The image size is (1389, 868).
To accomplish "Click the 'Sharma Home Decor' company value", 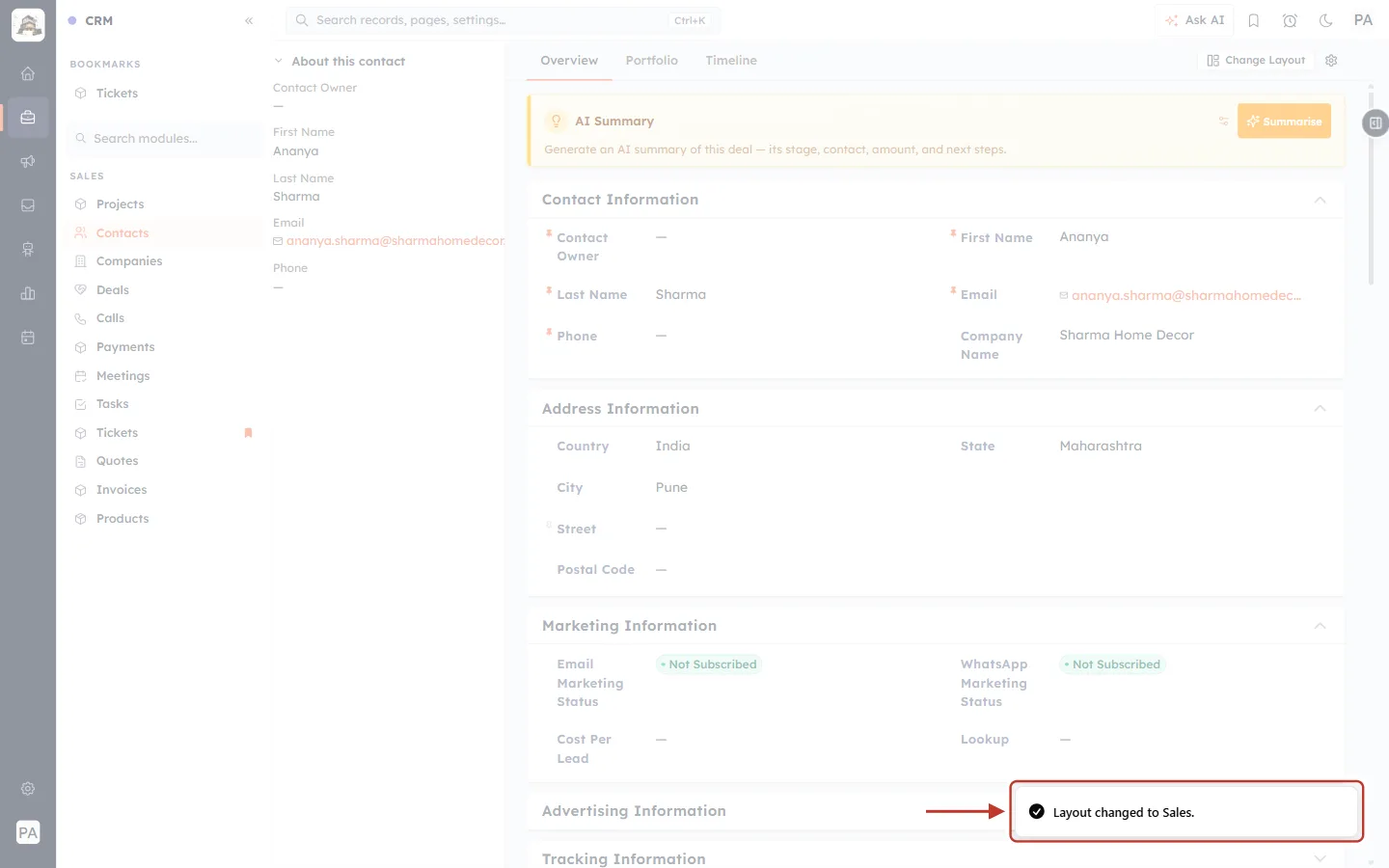I will click(1127, 336).
